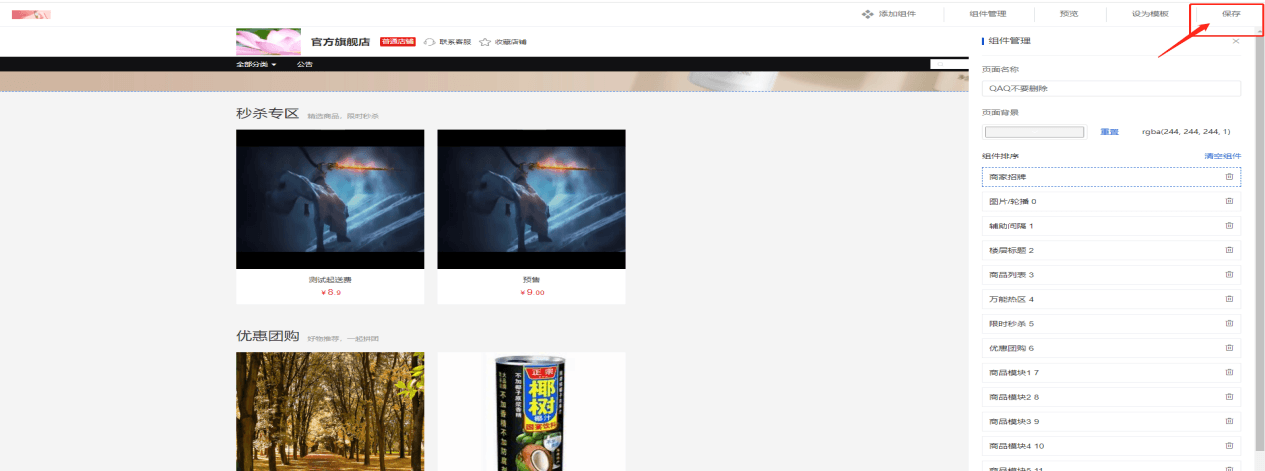Click the 收藏店铺 link in shop header
This screenshot has height=471, width=1265.
[x=510, y=42]
